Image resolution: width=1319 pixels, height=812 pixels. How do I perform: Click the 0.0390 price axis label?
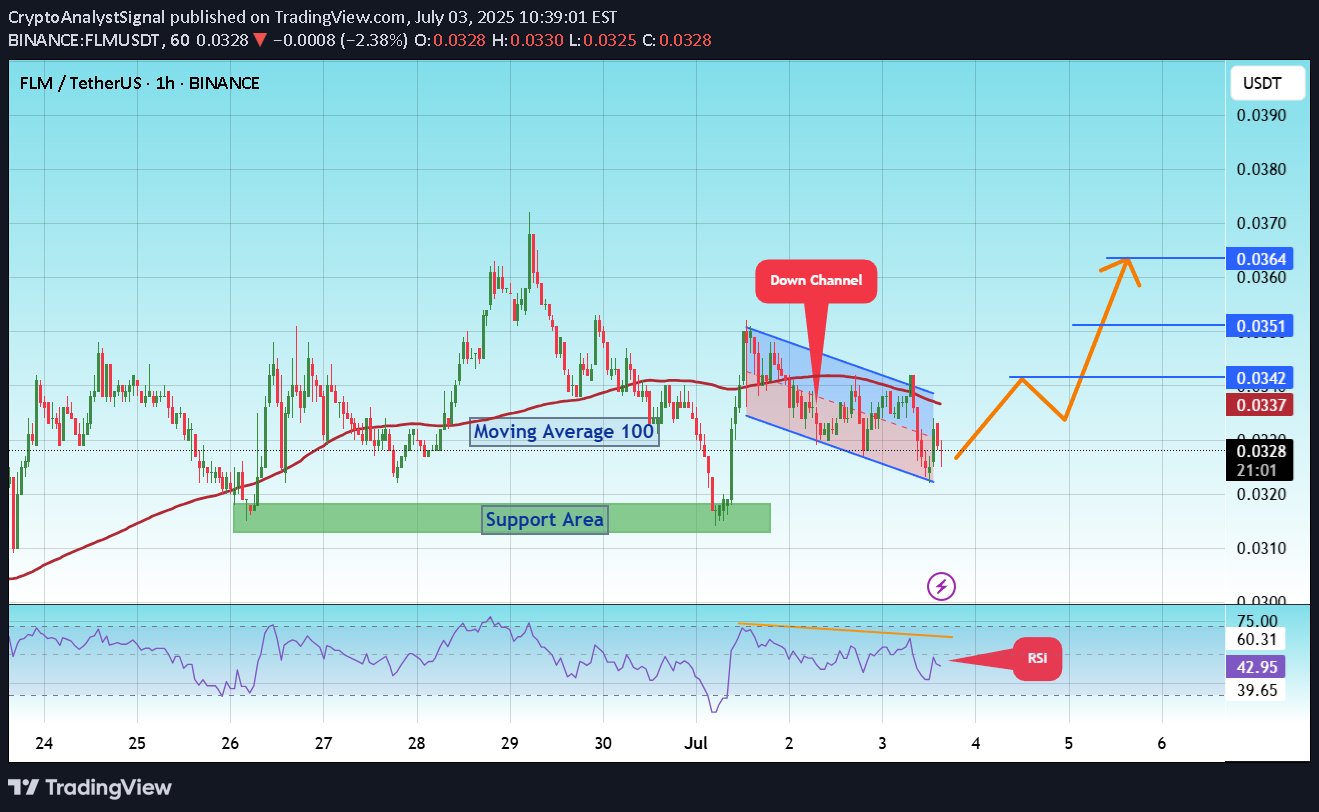(1261, 115)
